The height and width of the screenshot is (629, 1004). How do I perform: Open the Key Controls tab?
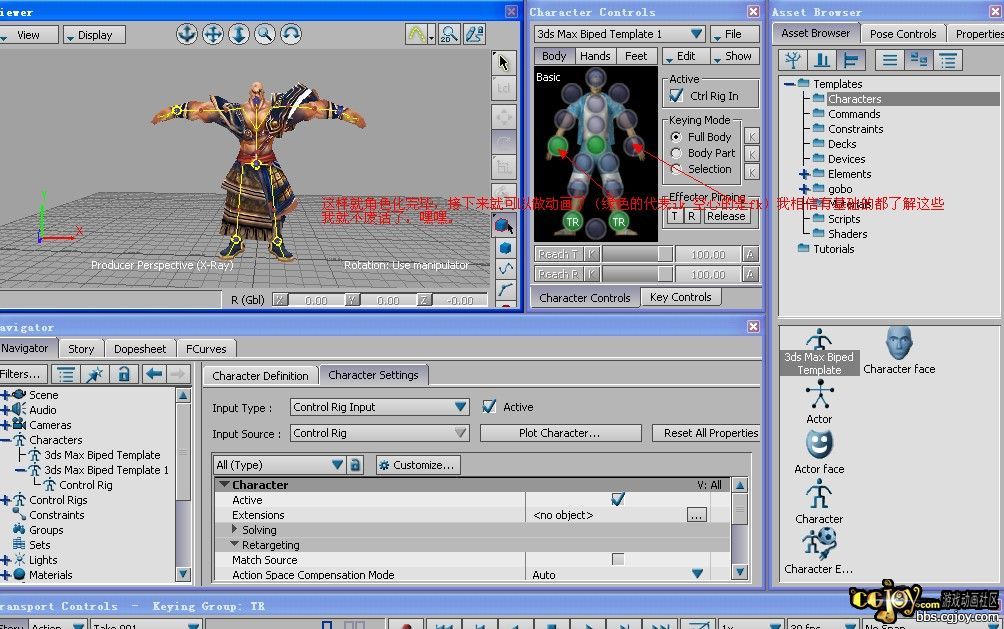point(681,297)
